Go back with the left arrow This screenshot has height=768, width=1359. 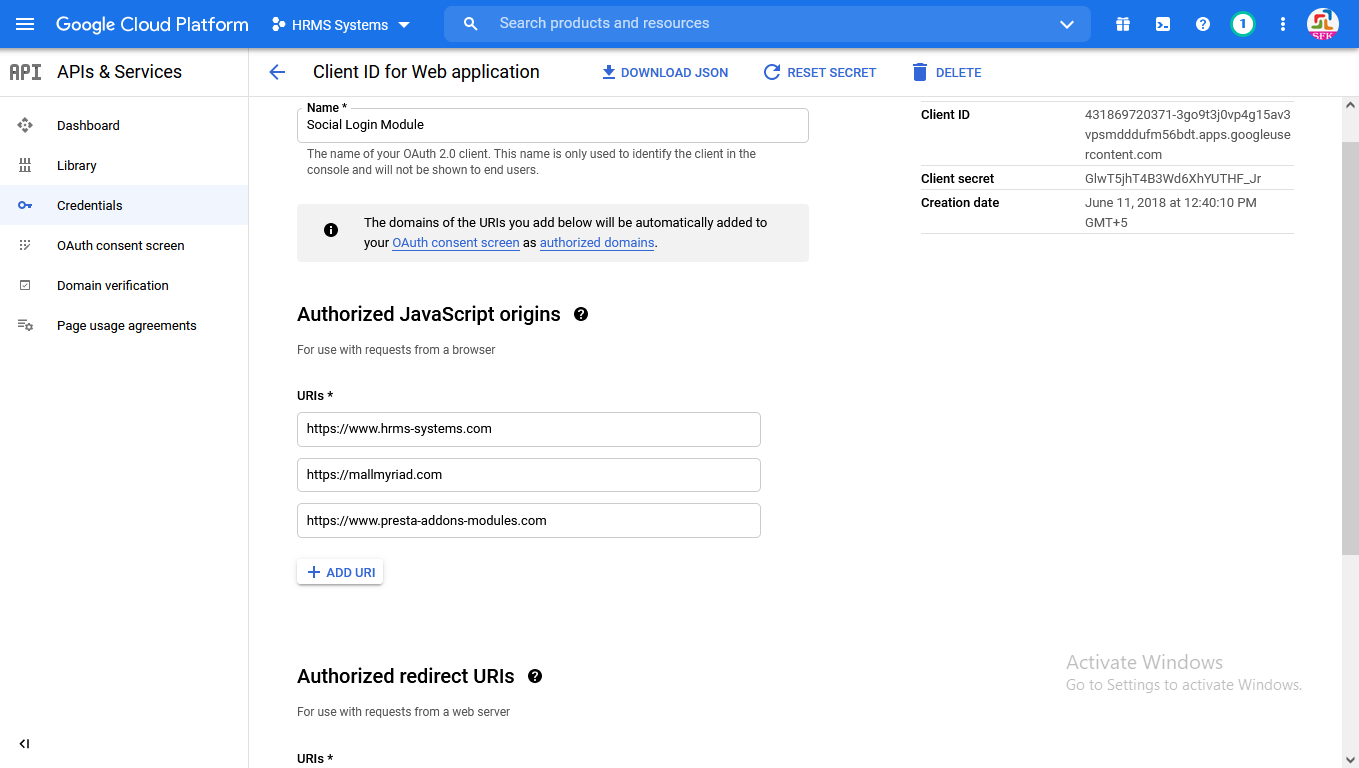(x=277, y=72)
